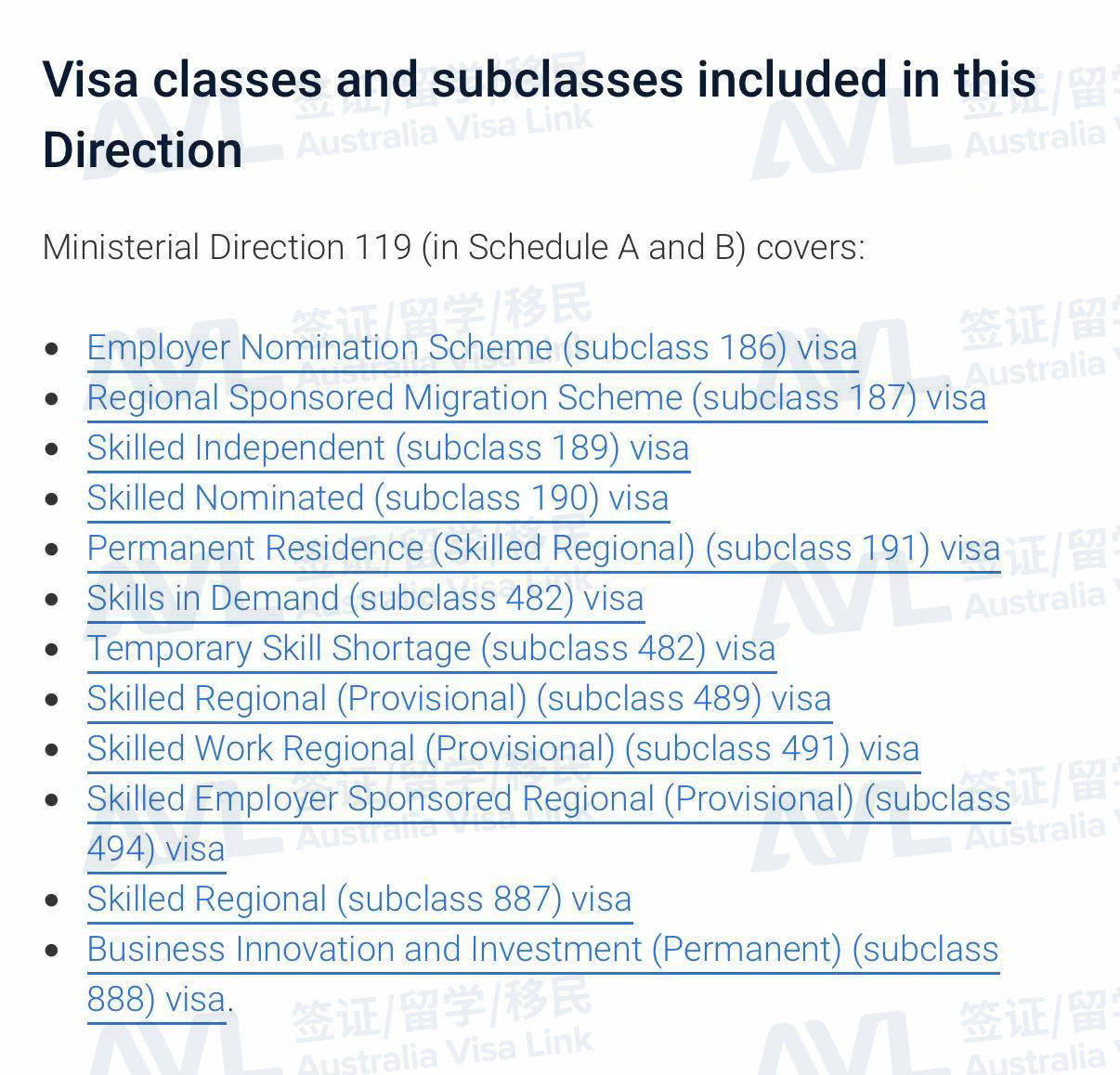Viewport: 1120px width, 1075px height.
Task: Click the page heading about visa classes
Action: pos(540,114)
